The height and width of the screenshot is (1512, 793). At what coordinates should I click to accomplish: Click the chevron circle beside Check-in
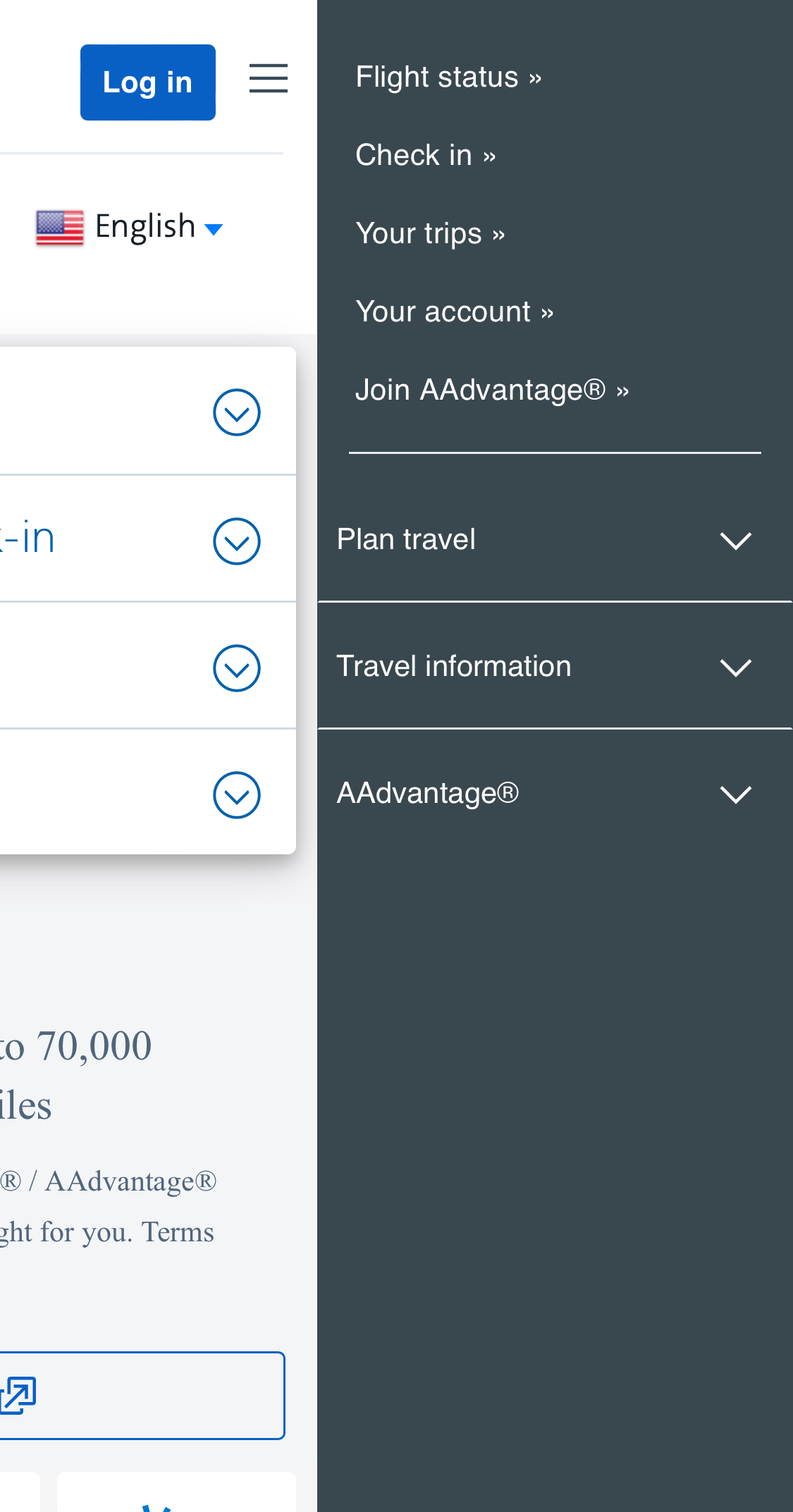point(236,541)
